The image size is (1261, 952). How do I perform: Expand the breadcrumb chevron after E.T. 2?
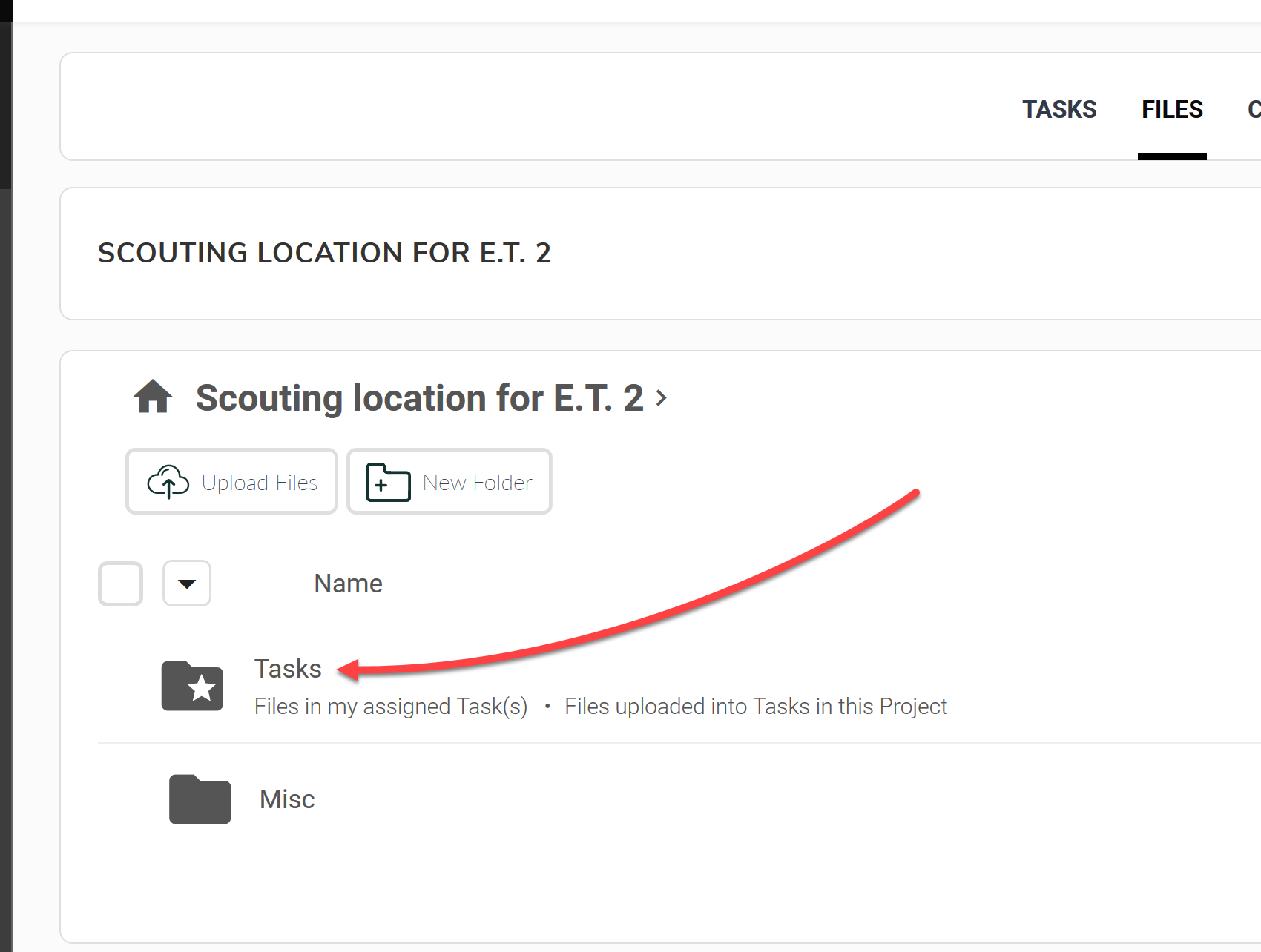[662, 398]
